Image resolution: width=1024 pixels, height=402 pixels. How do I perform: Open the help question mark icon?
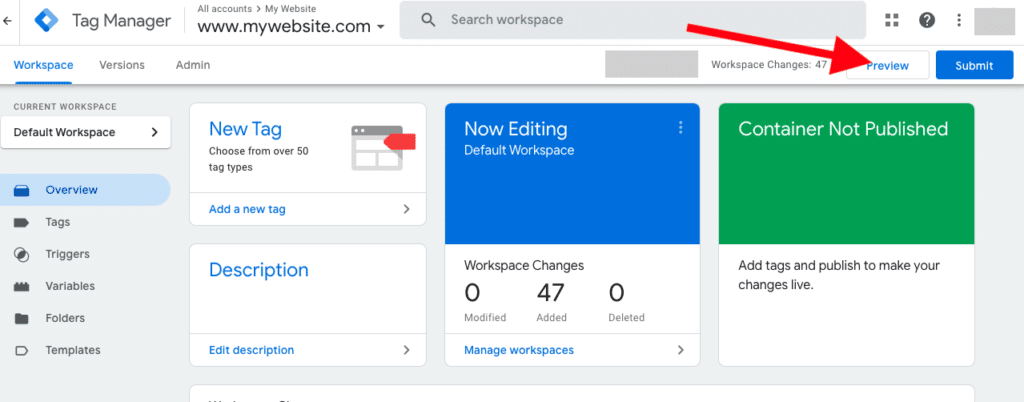[x=926, y=20]
